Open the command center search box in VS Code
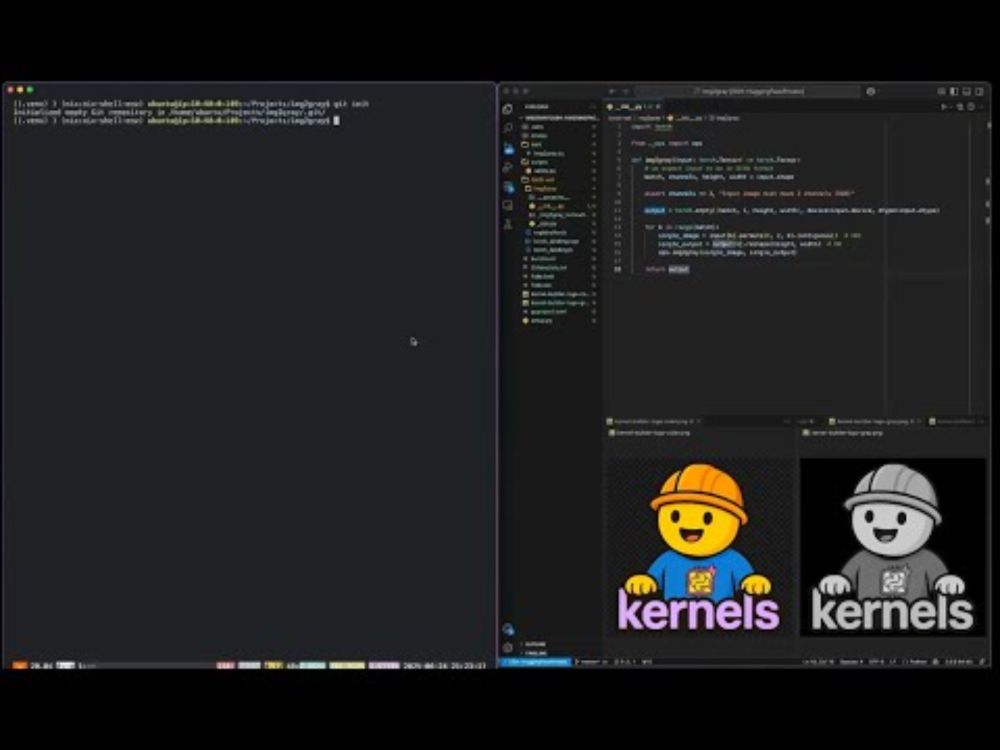 coord(748,91)
